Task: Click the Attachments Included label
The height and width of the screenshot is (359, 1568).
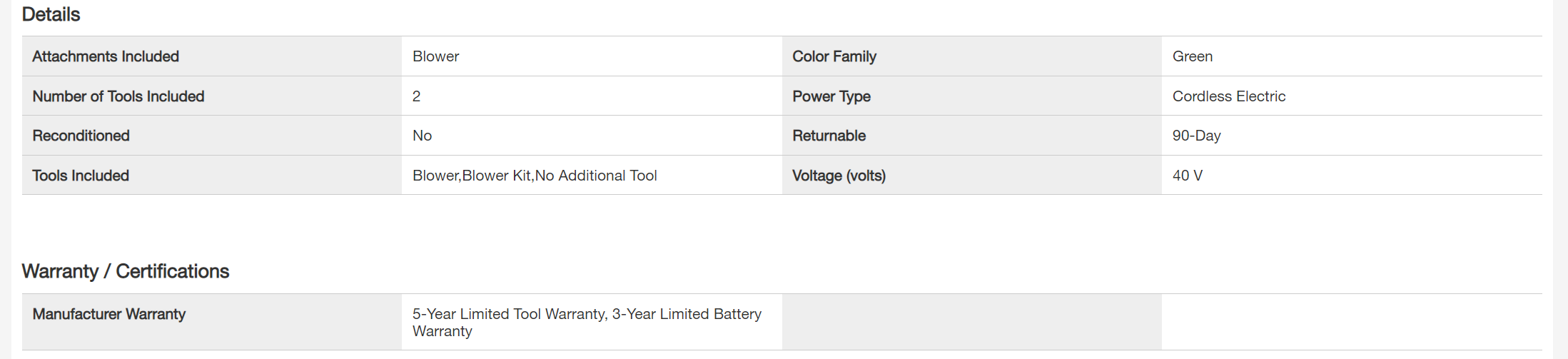Action: click(106, 56)
